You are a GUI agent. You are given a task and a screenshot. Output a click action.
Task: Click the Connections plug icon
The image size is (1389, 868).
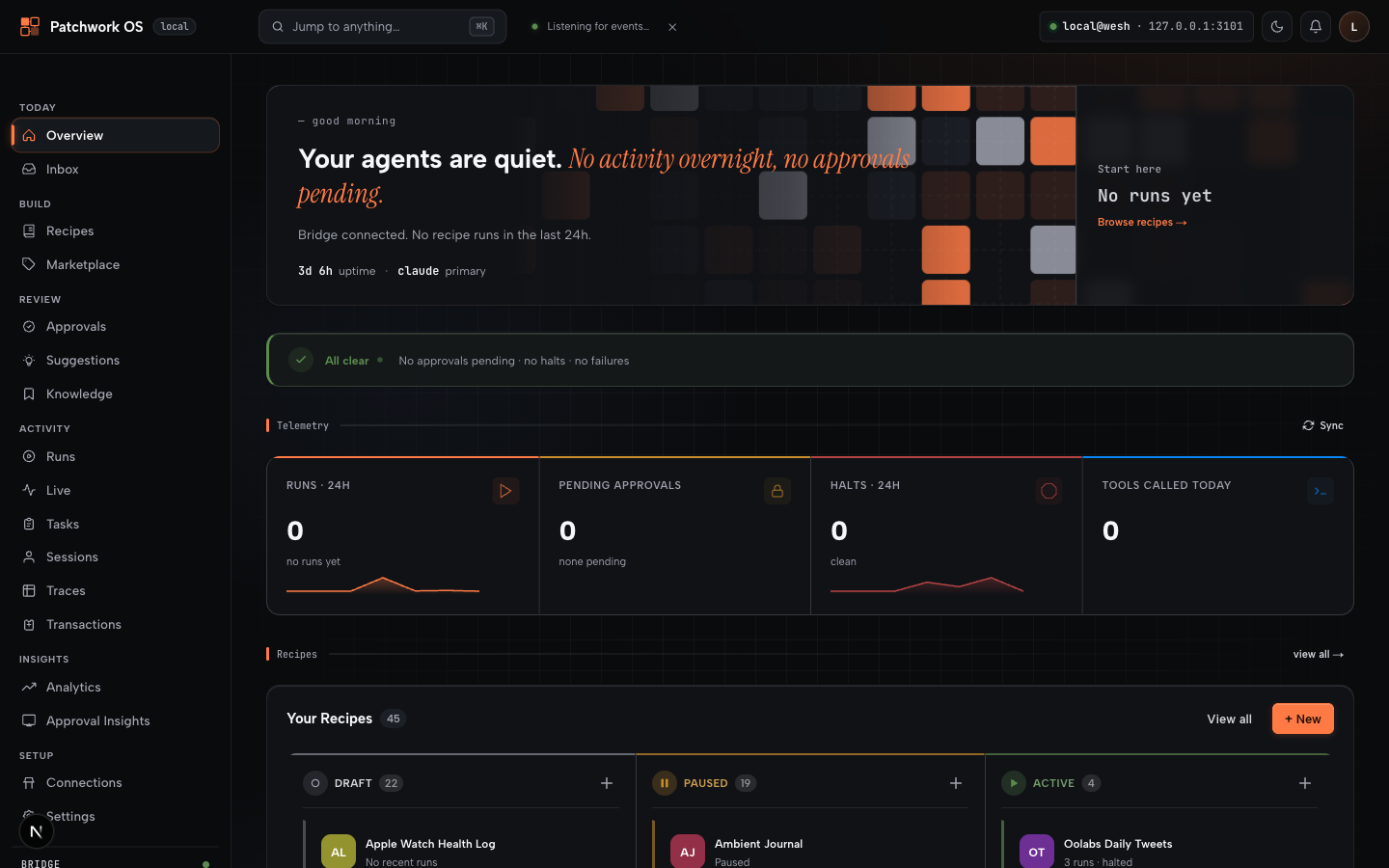tap(29, 783)
